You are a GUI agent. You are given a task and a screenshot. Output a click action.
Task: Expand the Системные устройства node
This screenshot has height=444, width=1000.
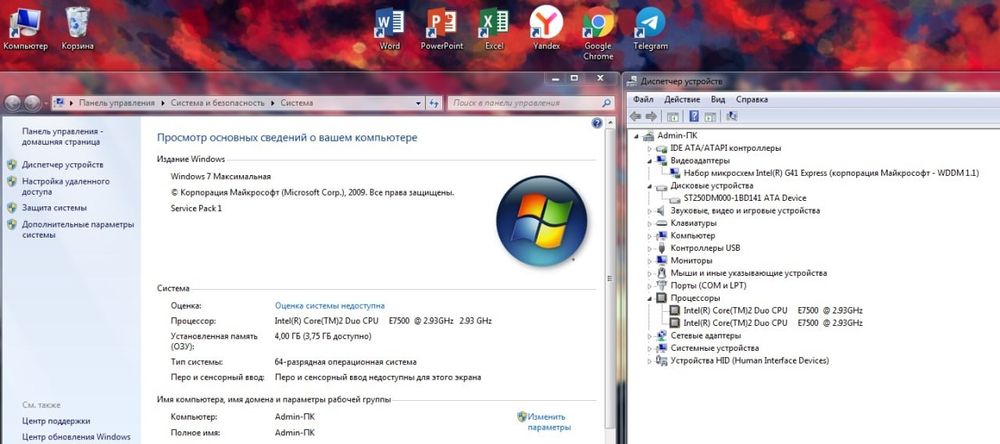click(650, 348)
